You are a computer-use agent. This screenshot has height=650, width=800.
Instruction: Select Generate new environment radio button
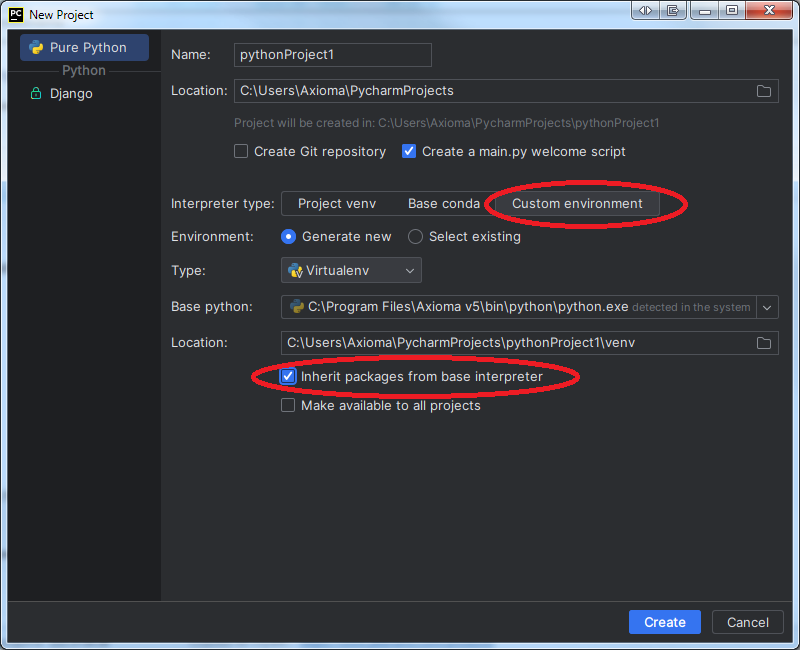pyautogui.click(x=288, y=237)
